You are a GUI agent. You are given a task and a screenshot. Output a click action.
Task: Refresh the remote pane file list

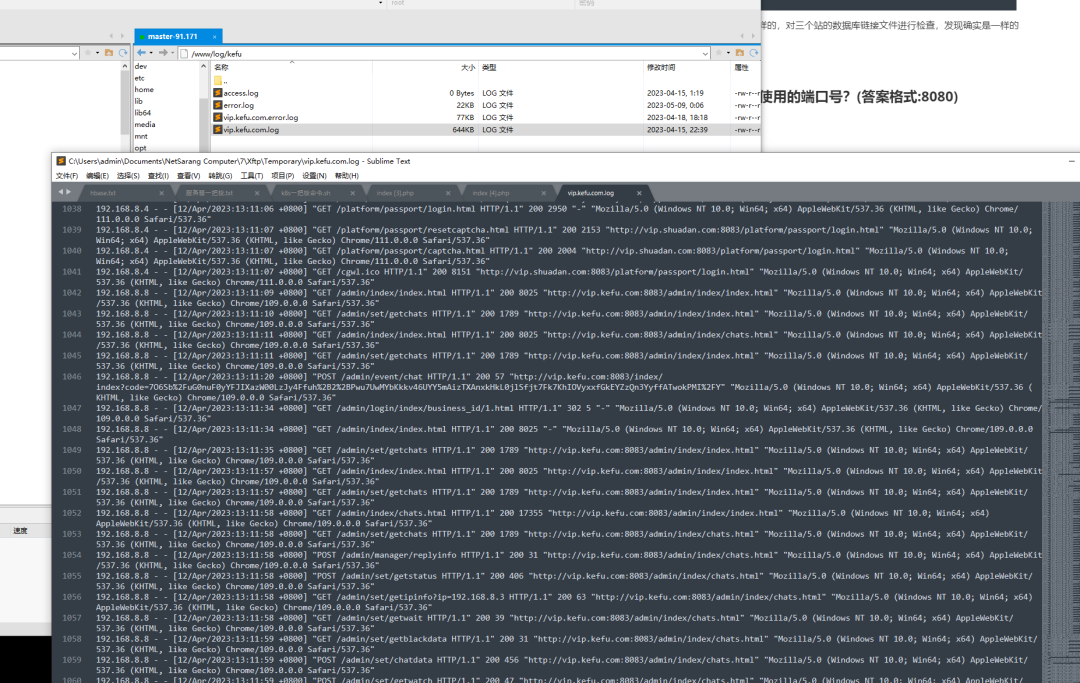pos(754,53)
